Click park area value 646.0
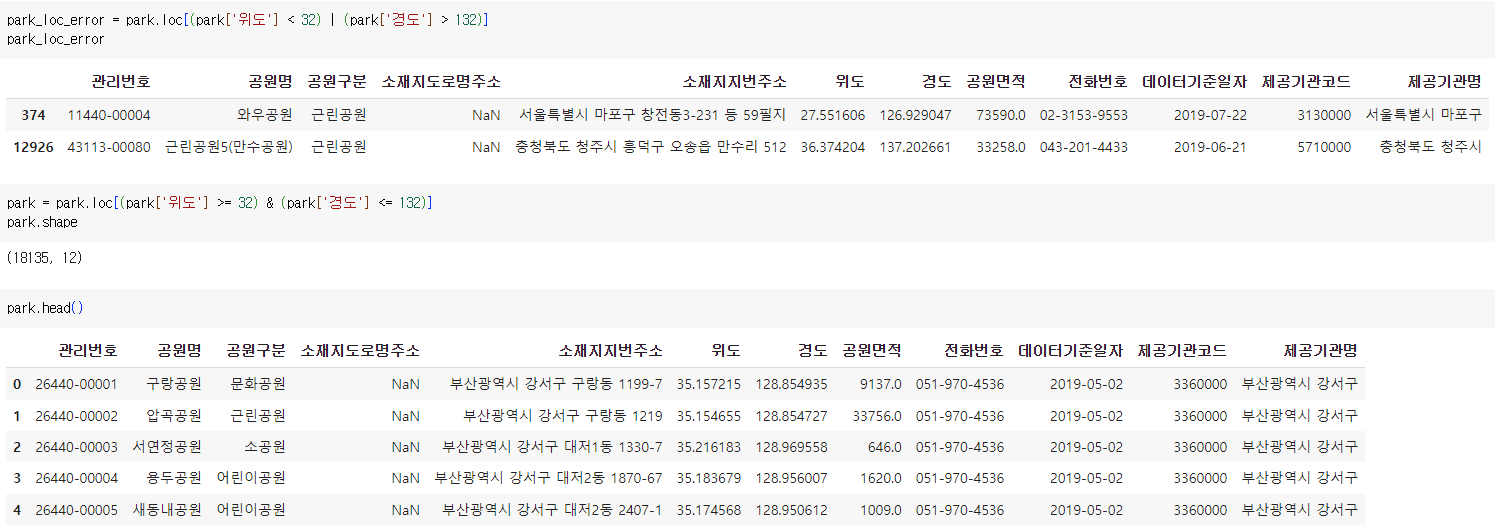The width and height of the screenshot is (1495, 529). coord(885,447)
